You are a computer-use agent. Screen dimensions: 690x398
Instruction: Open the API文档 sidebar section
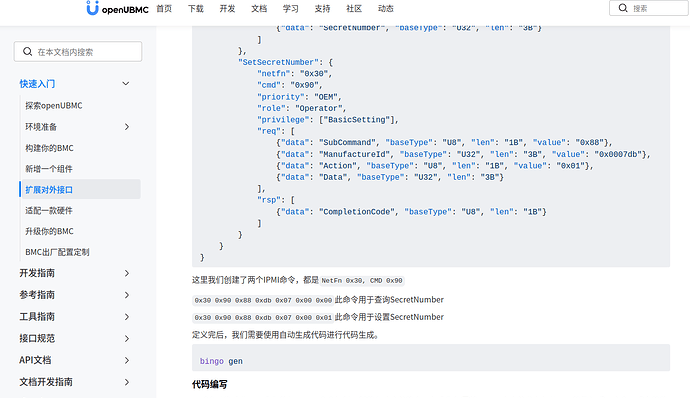(x=35, y=360)
